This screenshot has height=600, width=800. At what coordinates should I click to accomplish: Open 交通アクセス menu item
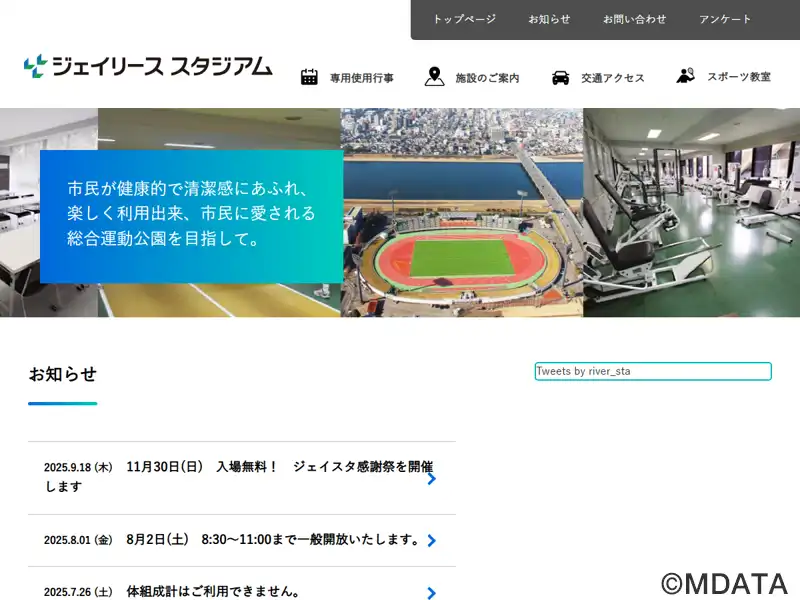613,78
